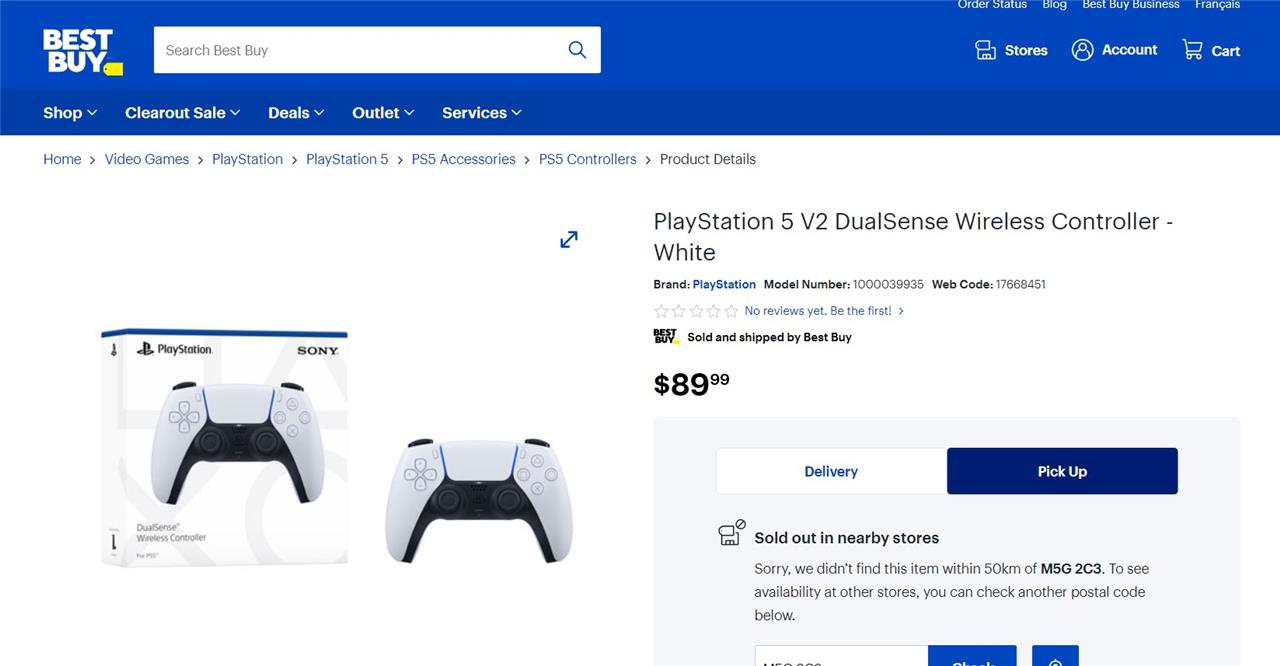Expand product image to fullscreen
Viewport: 1280px width, 666px height.
tap(569, 239)
